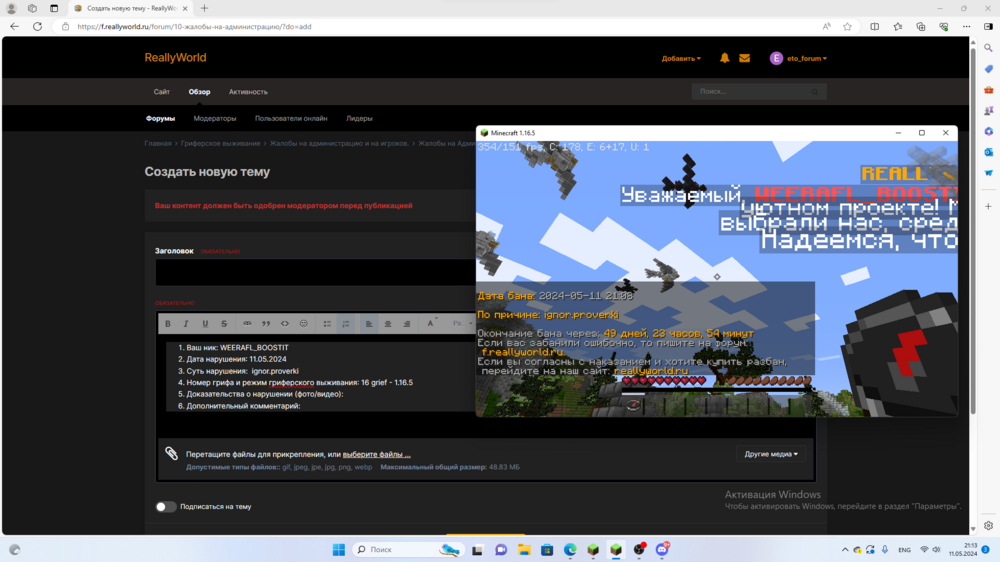Open the font color tool
This screenshot has width=1000, height=562.
(x=431, y=323)
